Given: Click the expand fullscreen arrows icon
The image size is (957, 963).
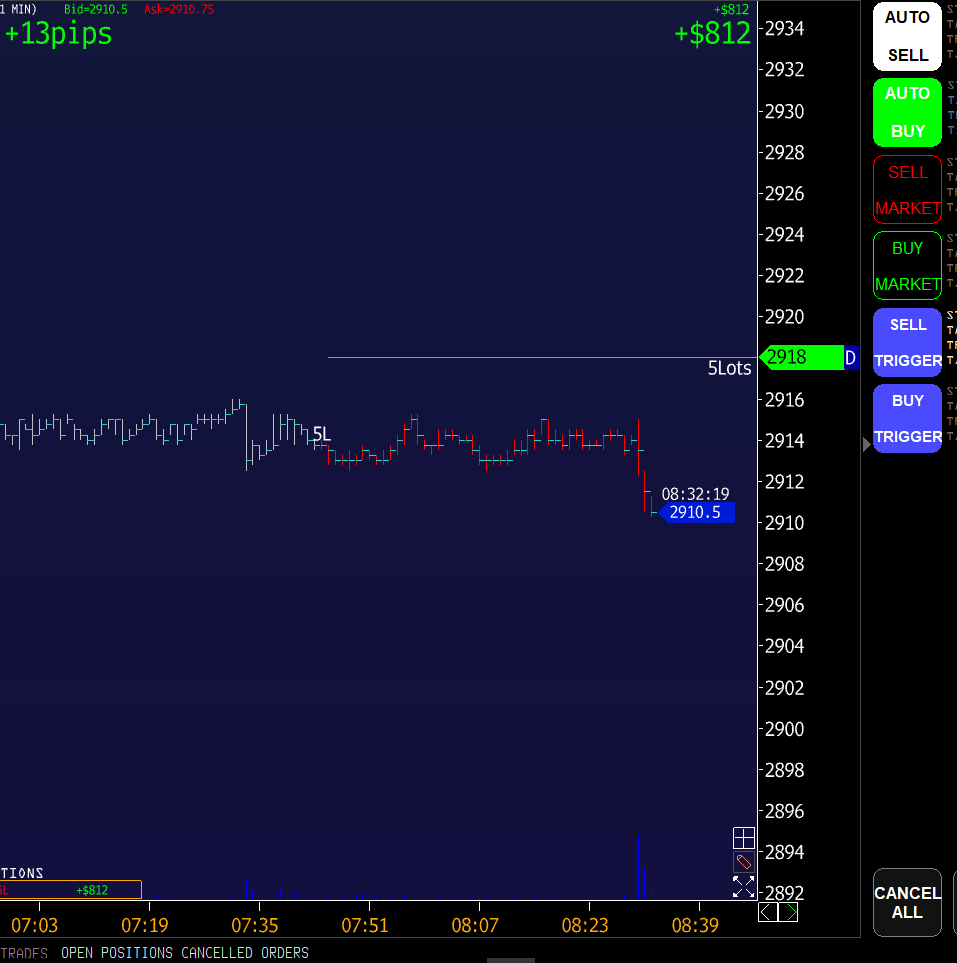Looking at the screenshot, I should (744, 887).
